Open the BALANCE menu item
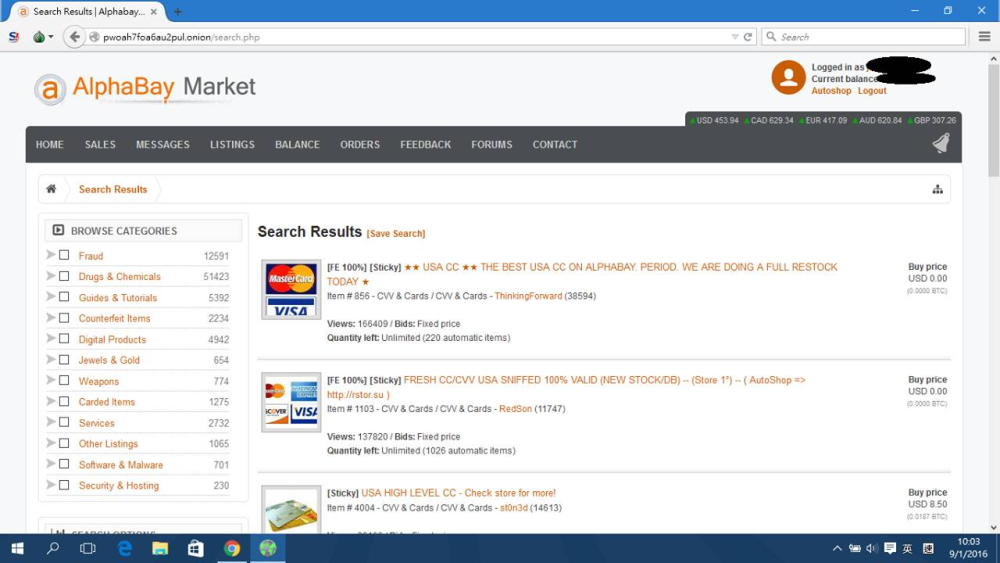The height and width of the screenshot is (563, 1000). [297, 145]
